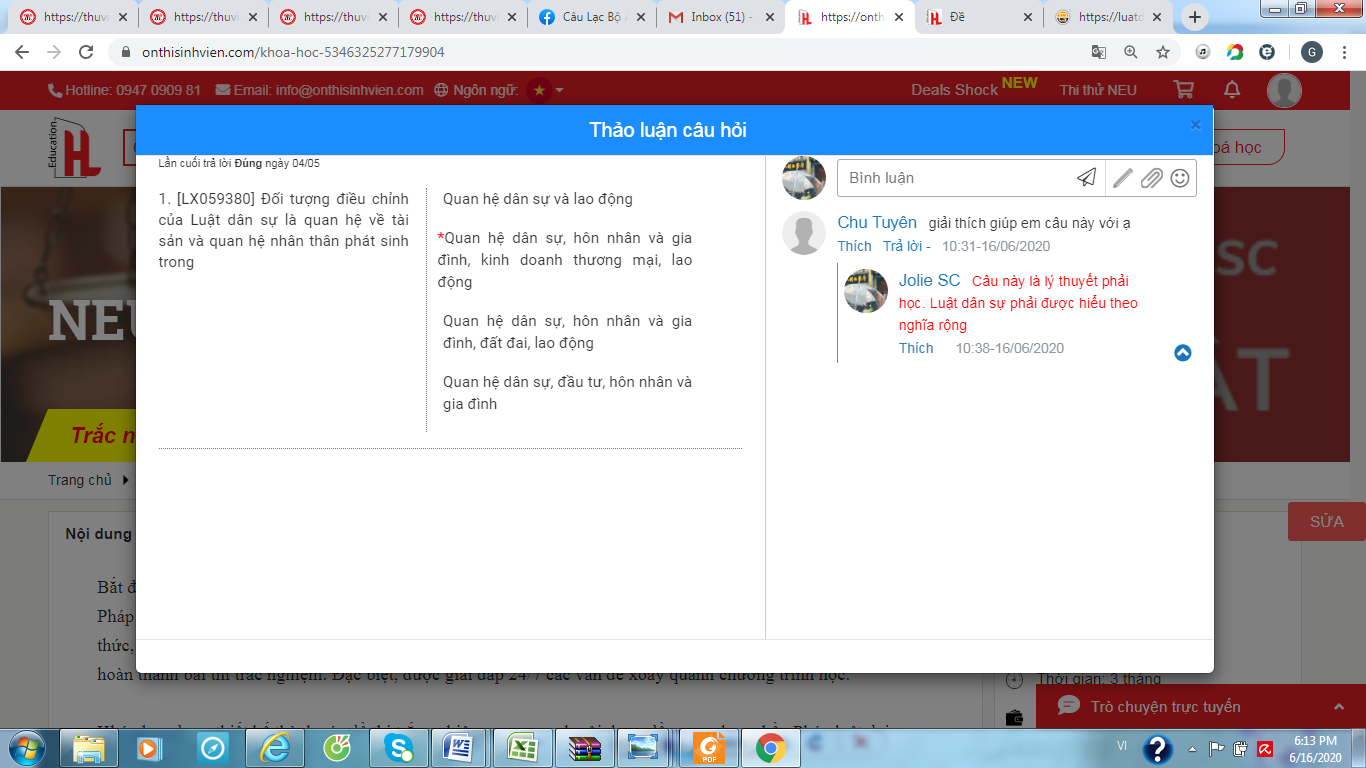Open WinRAR from taskbar
This screenshot has width=1366, height=768.
[x=584, y=748]
